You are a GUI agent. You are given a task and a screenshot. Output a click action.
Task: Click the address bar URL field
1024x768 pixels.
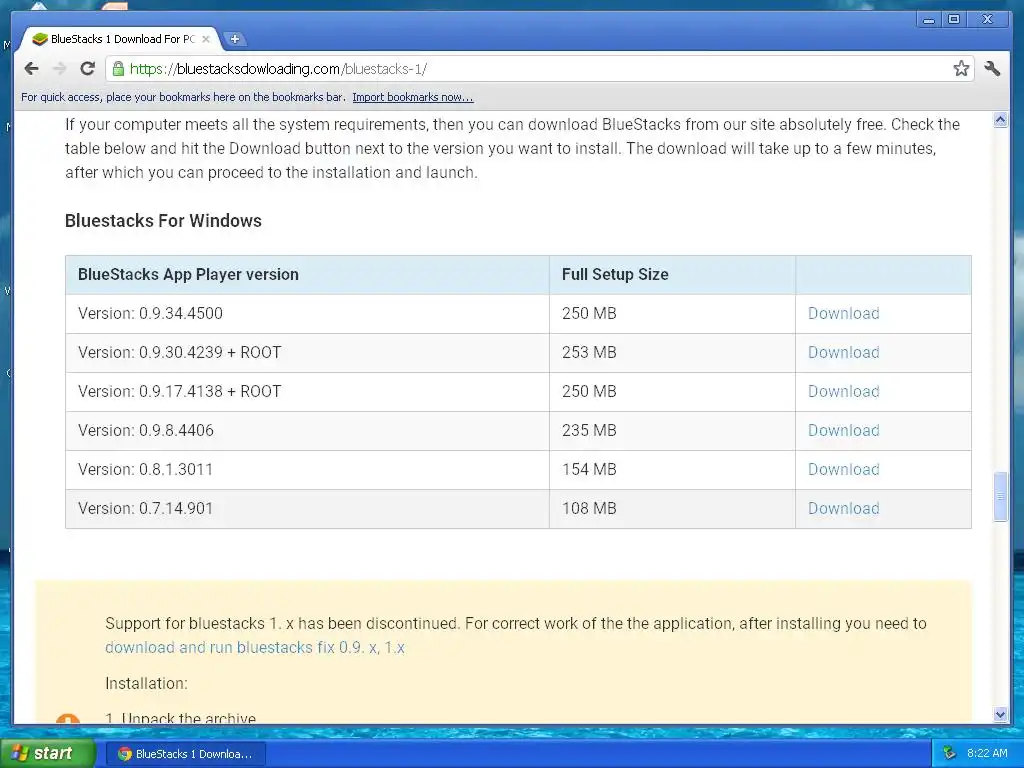tap(539, 69)
